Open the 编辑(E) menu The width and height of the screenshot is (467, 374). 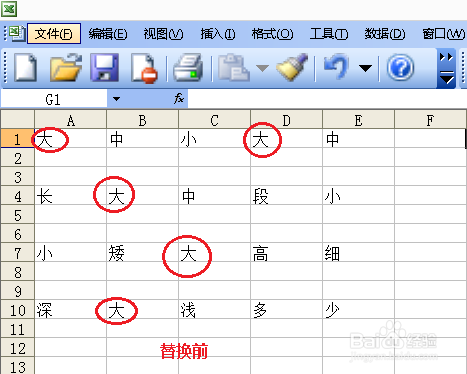tap(108, 34)
